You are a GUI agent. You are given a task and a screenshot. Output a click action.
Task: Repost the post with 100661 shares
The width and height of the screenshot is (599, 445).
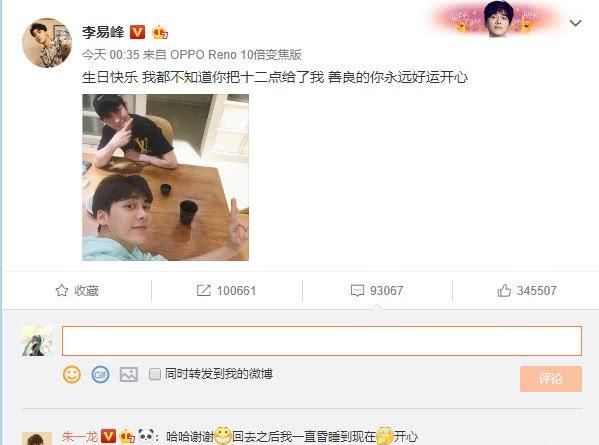(x=226, y=291)
